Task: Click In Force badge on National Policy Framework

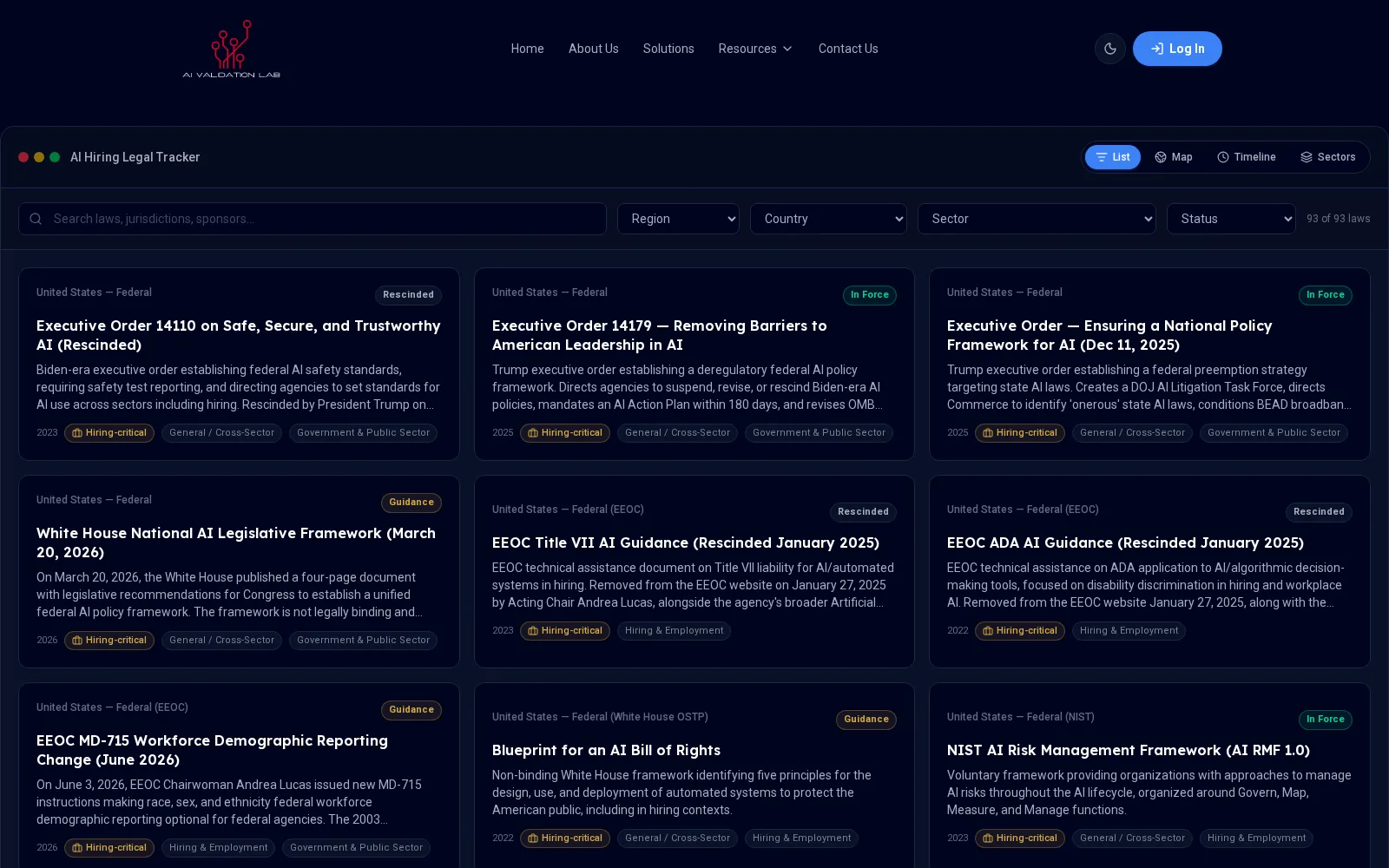Action: (x=1326, y=295)
